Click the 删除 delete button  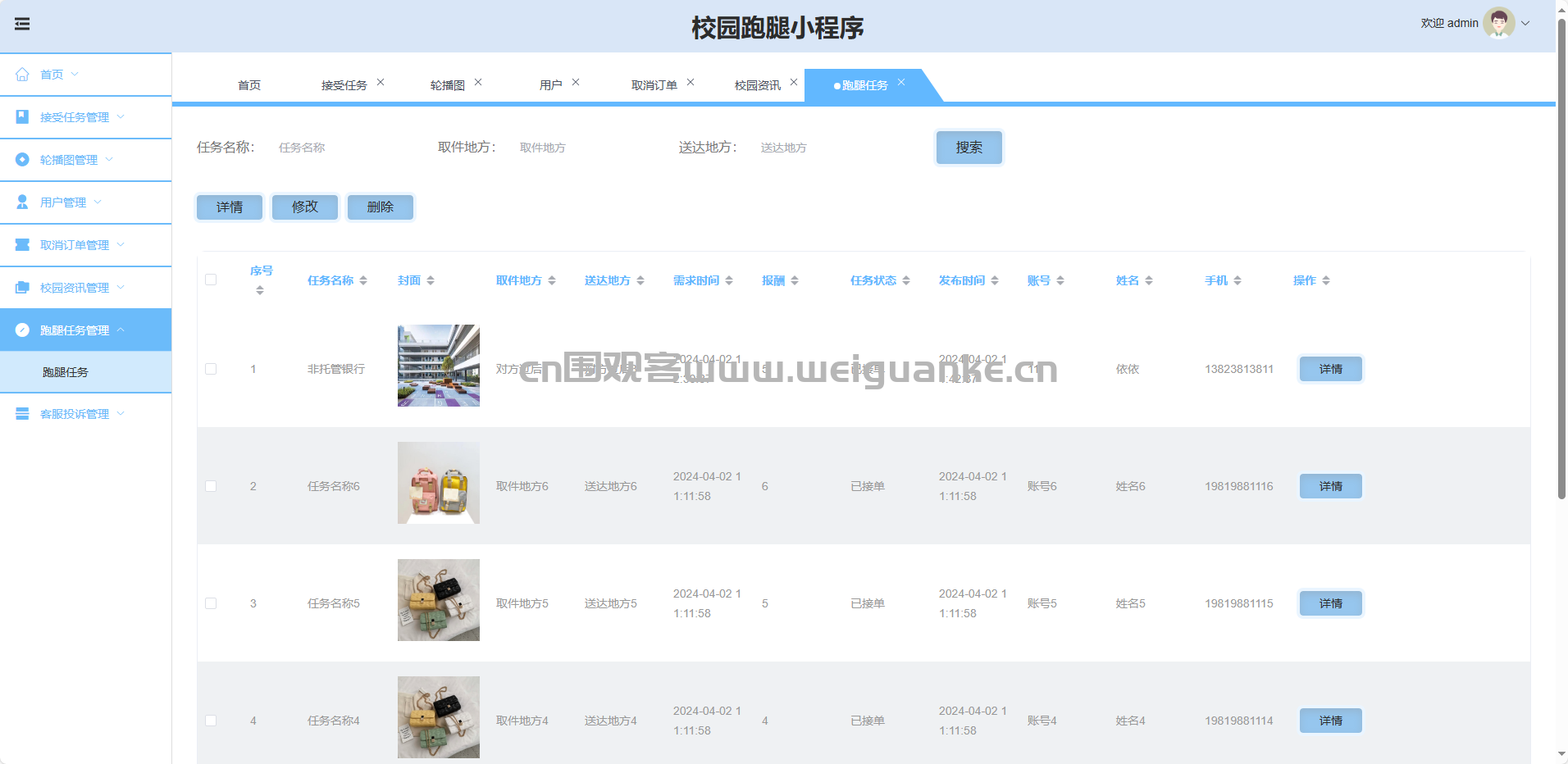380,207
